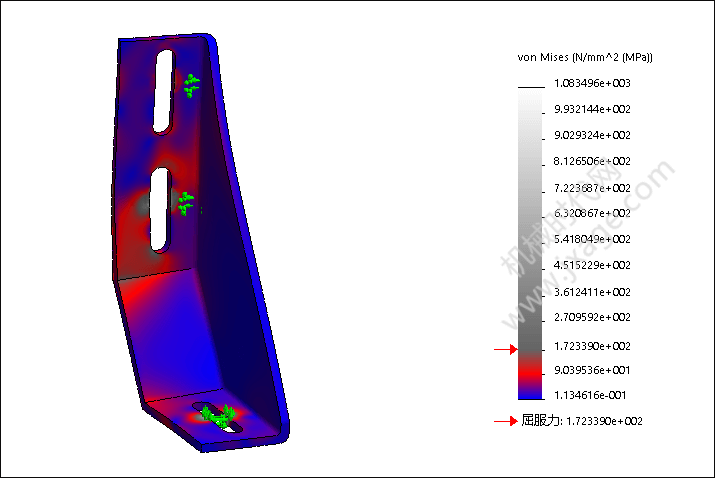Click the green fixture symbol beside the middle slot
The width and height of the screenshot is (715, 478).
186,203
